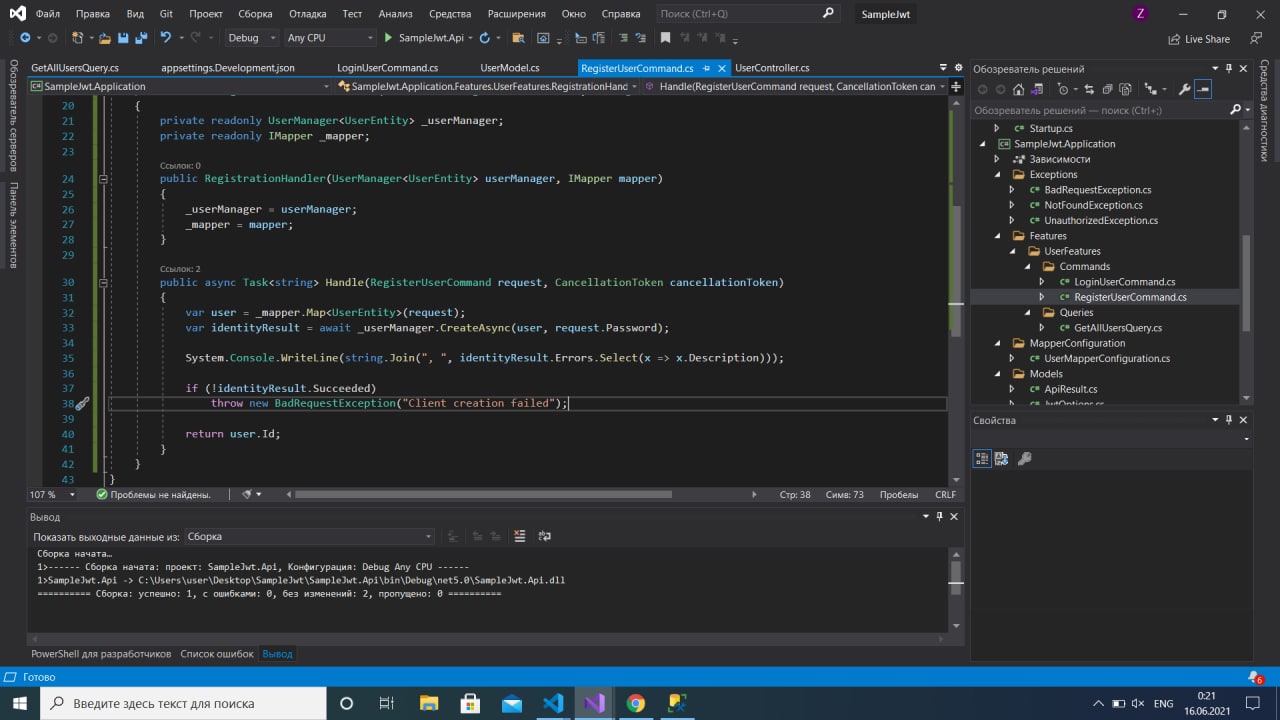
Task: Open Список ошибок tab at bottom
Action: [x=216, y=654]
